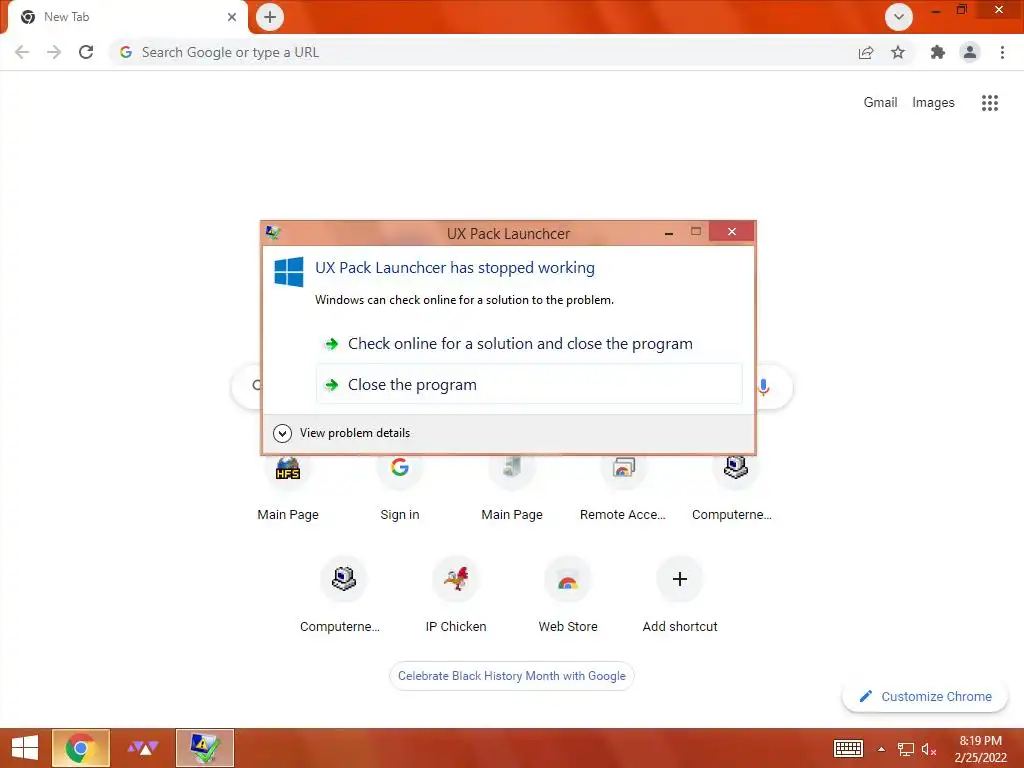Open the Remote Acce... shortcut
The width and height of the screenshot is (1024, 768).
click(624, 487)
